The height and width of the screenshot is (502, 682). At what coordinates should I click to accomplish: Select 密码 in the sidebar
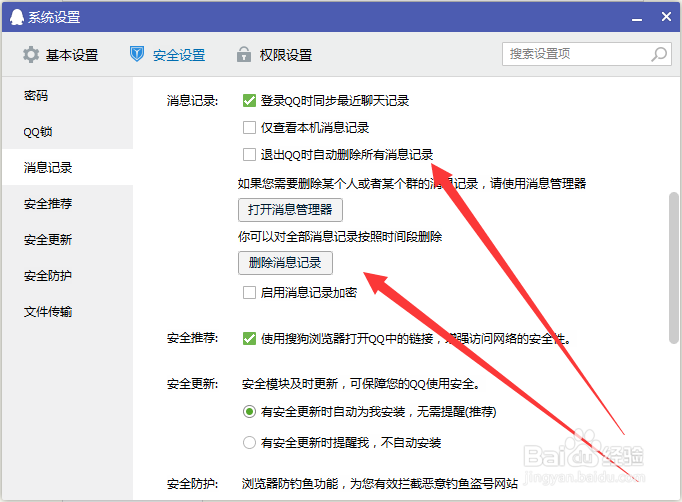point(67,95)
